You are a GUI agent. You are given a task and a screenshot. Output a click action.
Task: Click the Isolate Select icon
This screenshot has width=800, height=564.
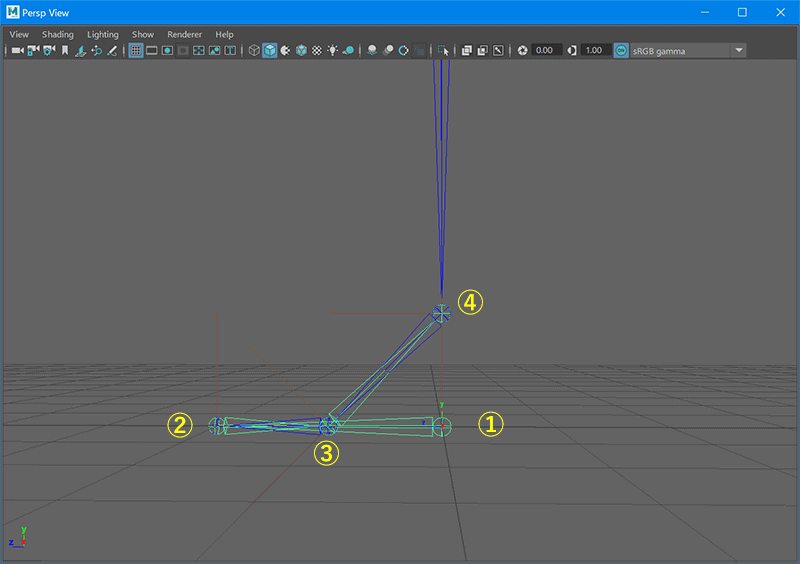443,50
